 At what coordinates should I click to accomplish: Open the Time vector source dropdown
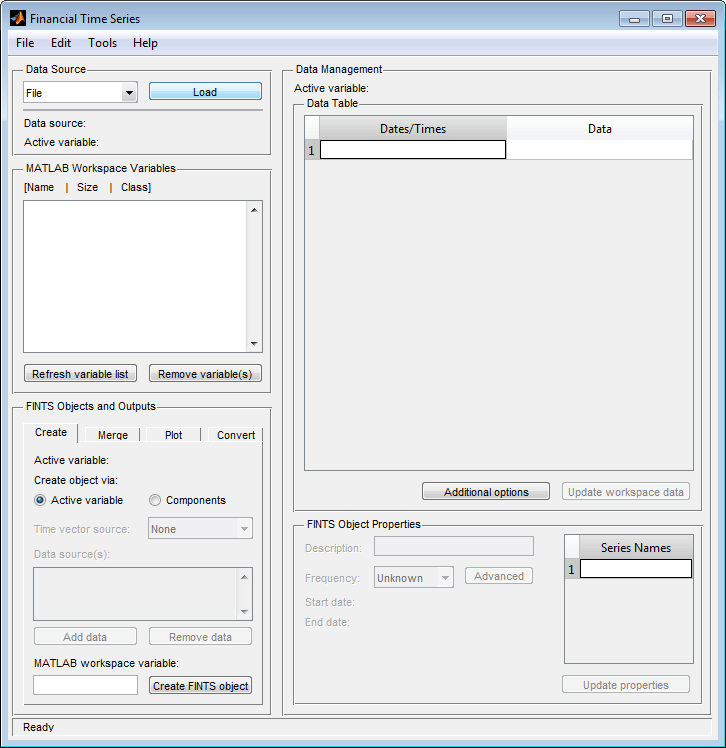[x=200, y=529]
